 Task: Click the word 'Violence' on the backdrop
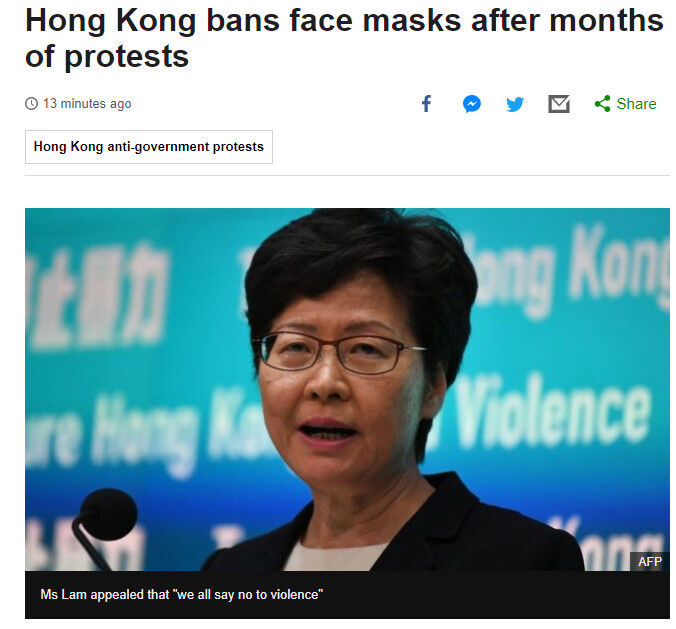[x=553, y=413]
